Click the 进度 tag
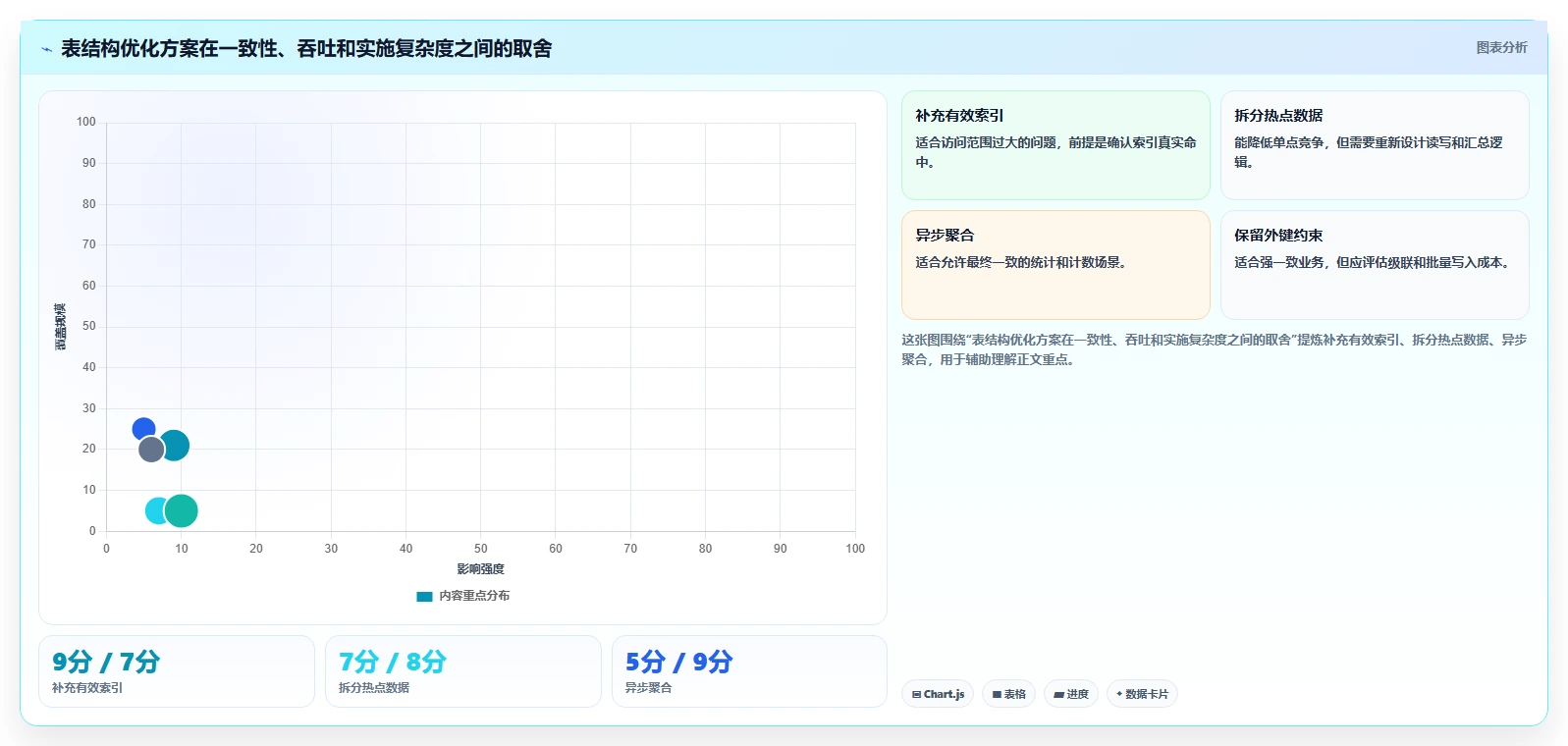Viewport: 1568px width, 746px height. [1071, 694]
